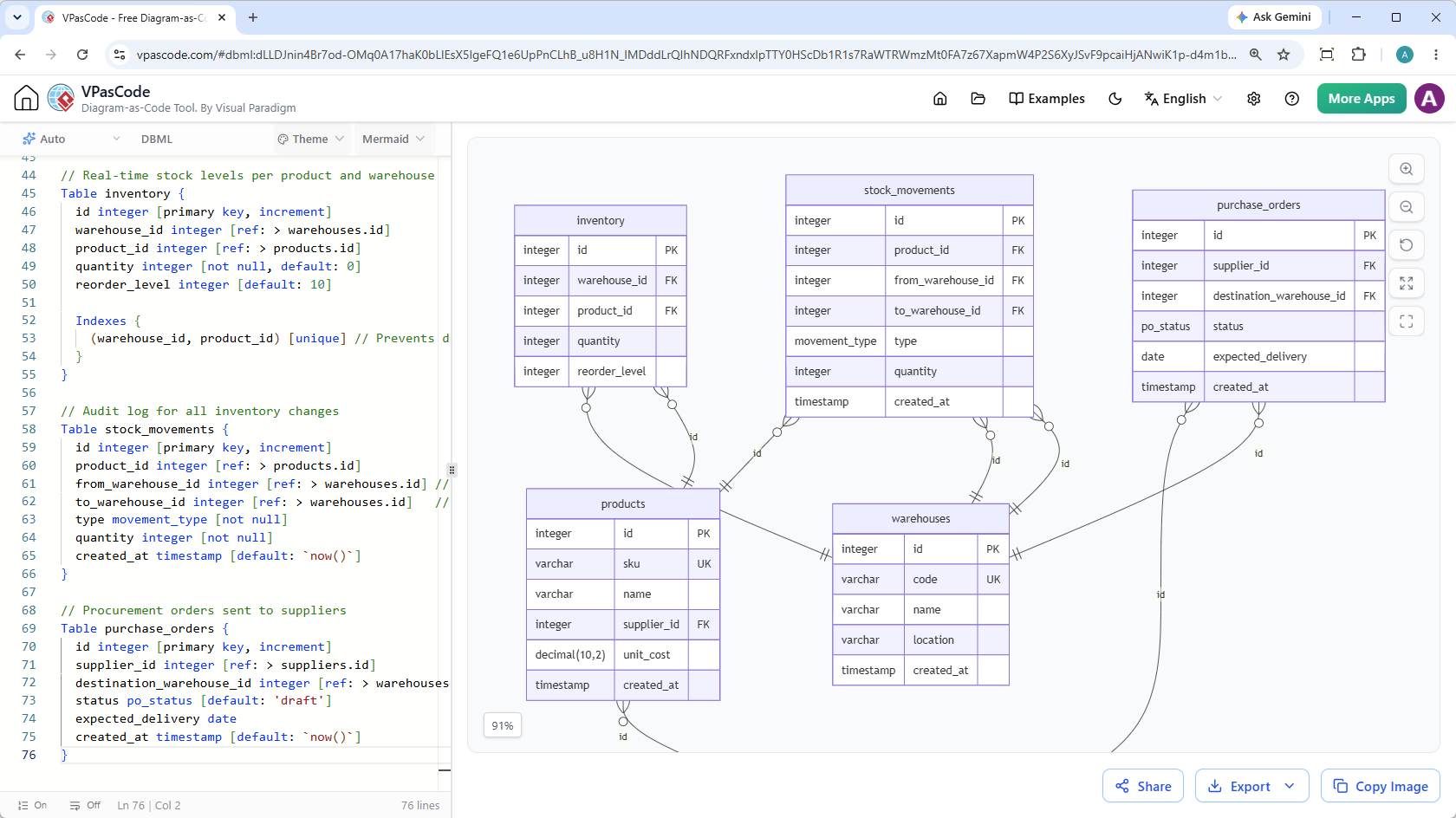The width and height of the screenshot is (1456, 818).
Task: Click the Ln 76 | Col 2 status
Action: click(x=149, y=805)
